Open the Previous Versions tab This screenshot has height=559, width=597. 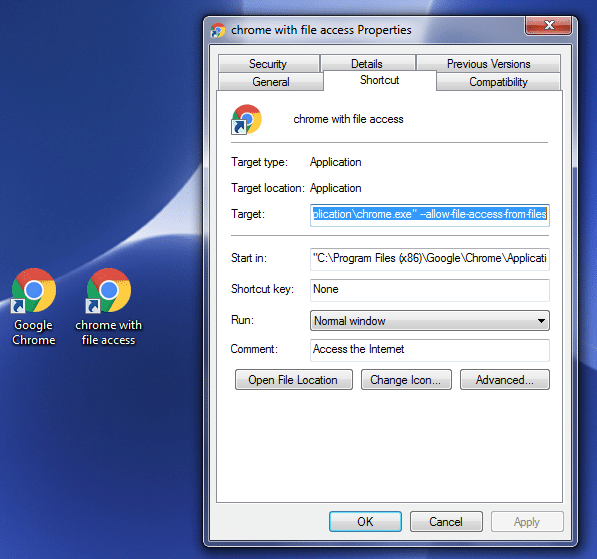(488, 64)
